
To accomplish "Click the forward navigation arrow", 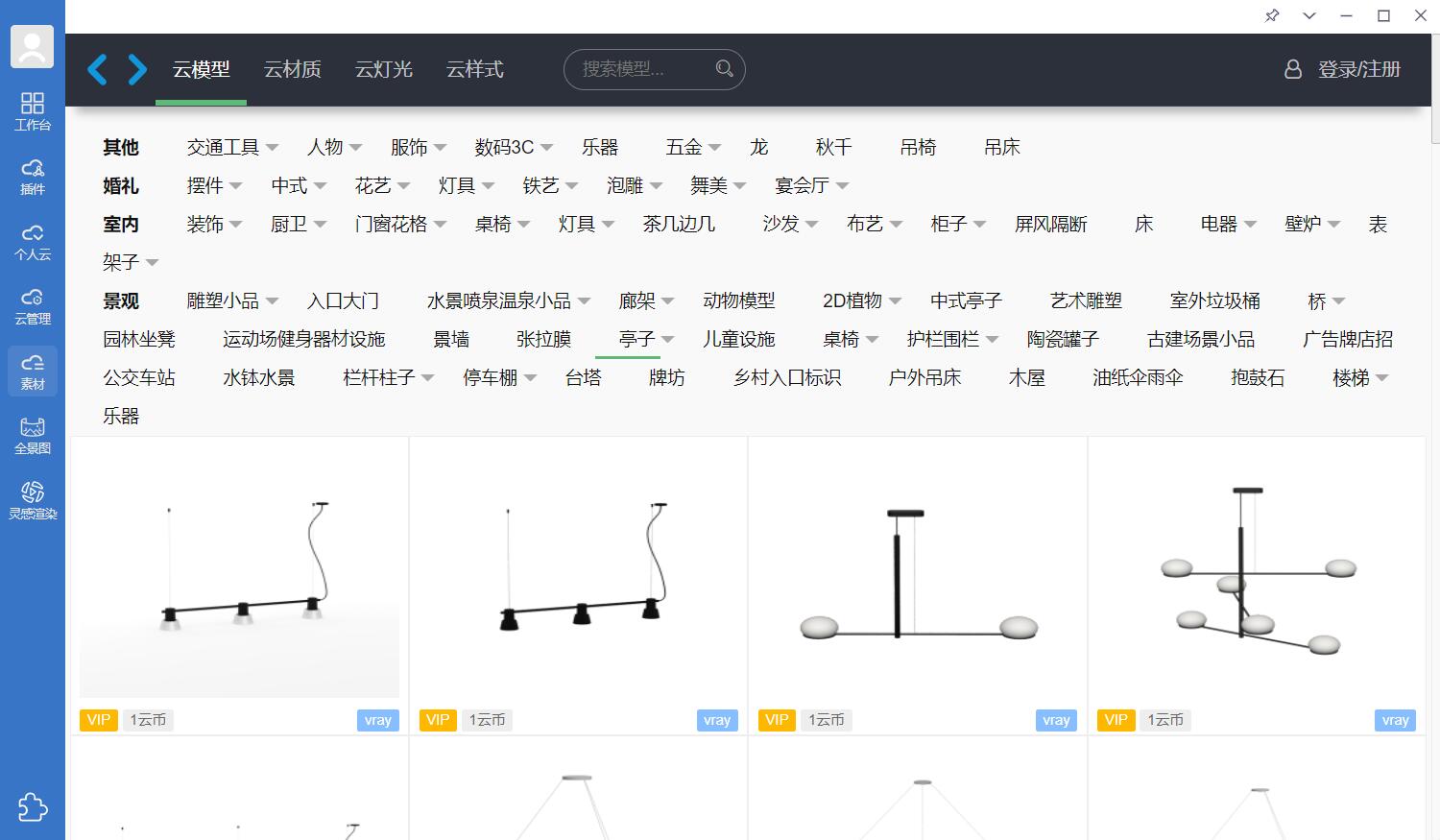I will click(137, 69).
